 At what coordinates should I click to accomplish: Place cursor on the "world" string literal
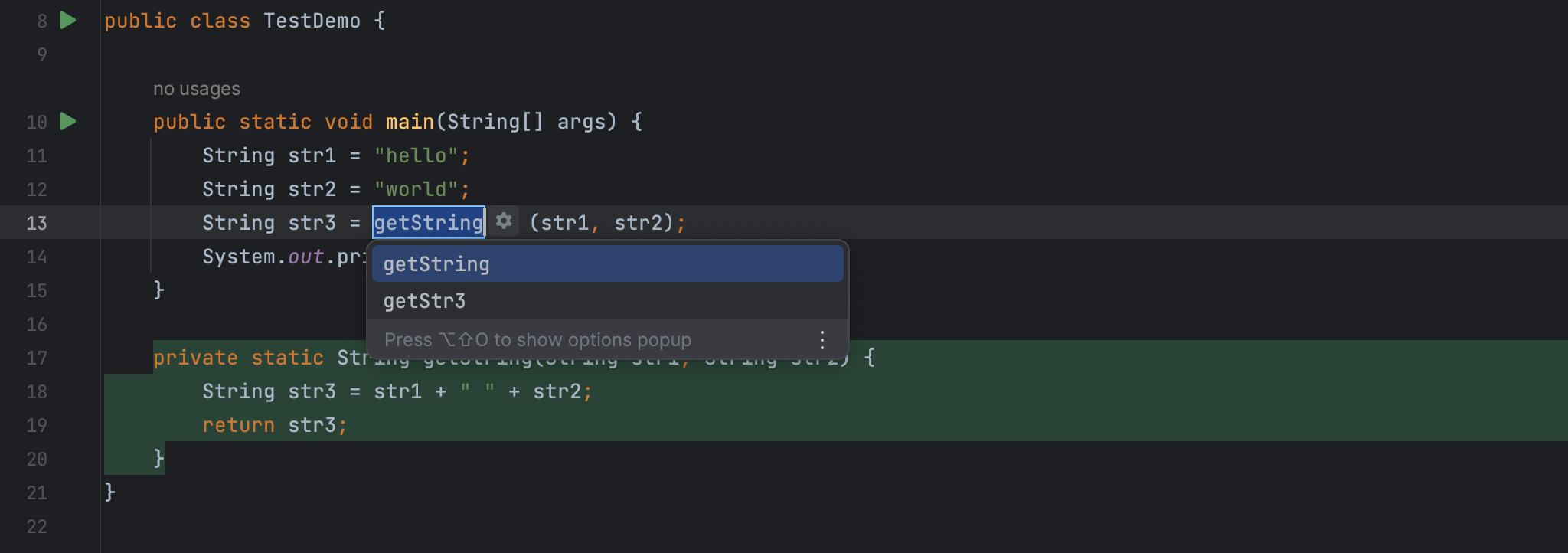[x=416, y=189]
